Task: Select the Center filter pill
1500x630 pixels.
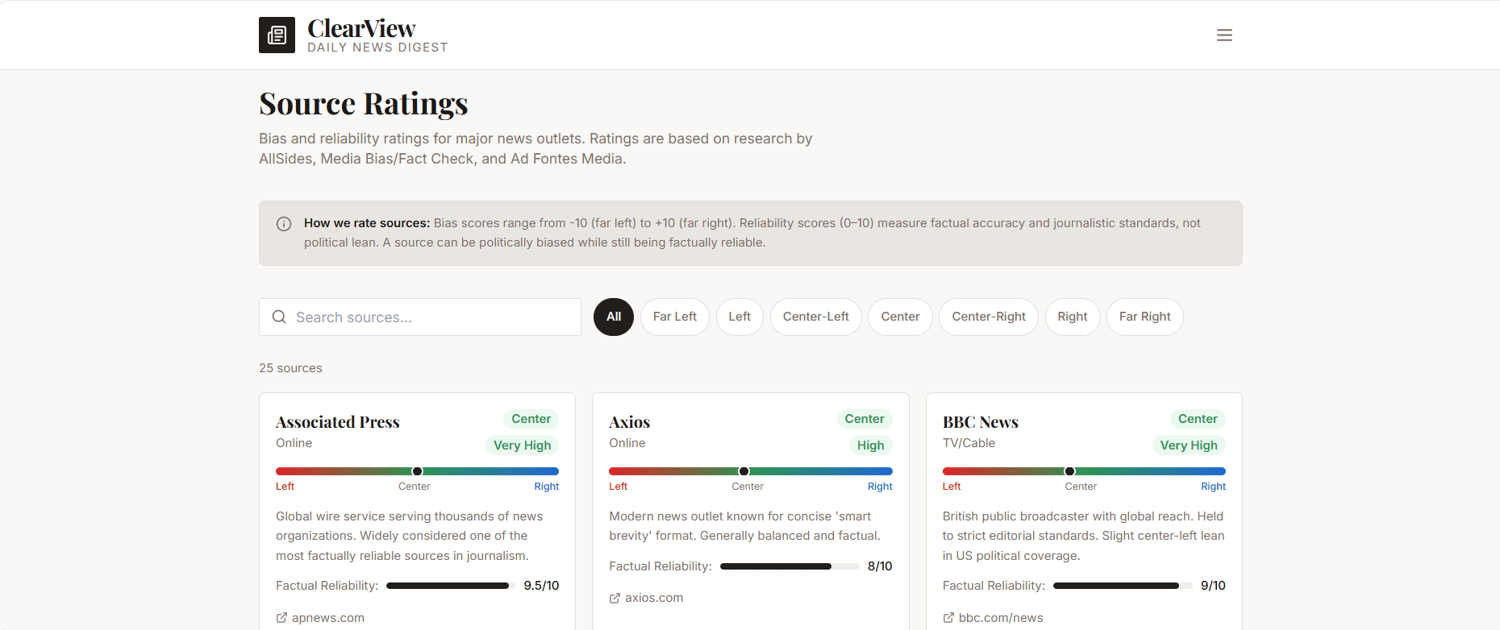Action: point(900,317)
